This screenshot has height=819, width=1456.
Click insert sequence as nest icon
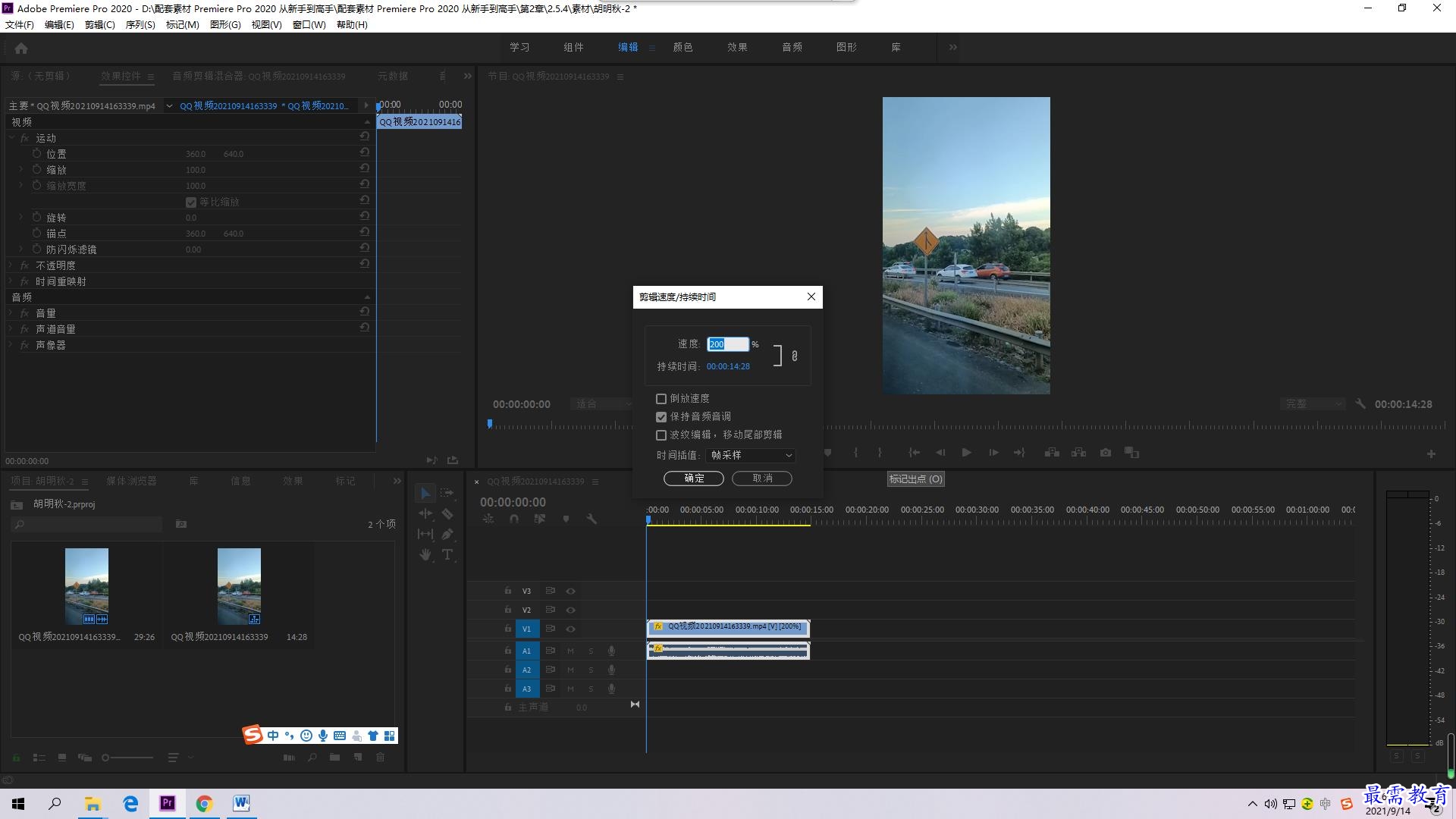(488, 519)
